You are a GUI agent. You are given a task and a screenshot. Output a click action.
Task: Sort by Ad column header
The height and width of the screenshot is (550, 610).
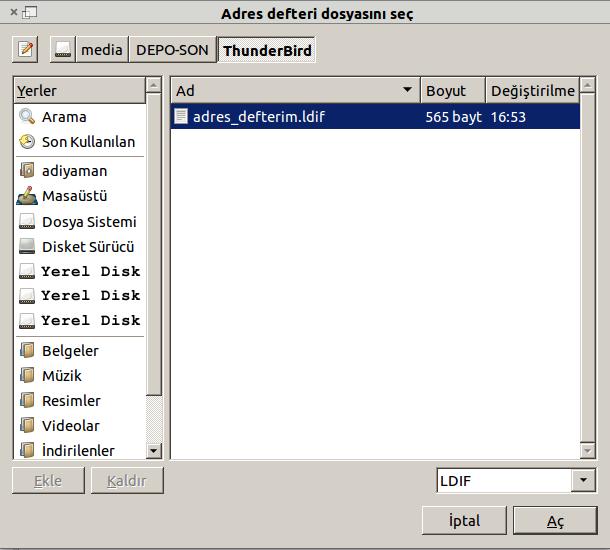(296, 90)
